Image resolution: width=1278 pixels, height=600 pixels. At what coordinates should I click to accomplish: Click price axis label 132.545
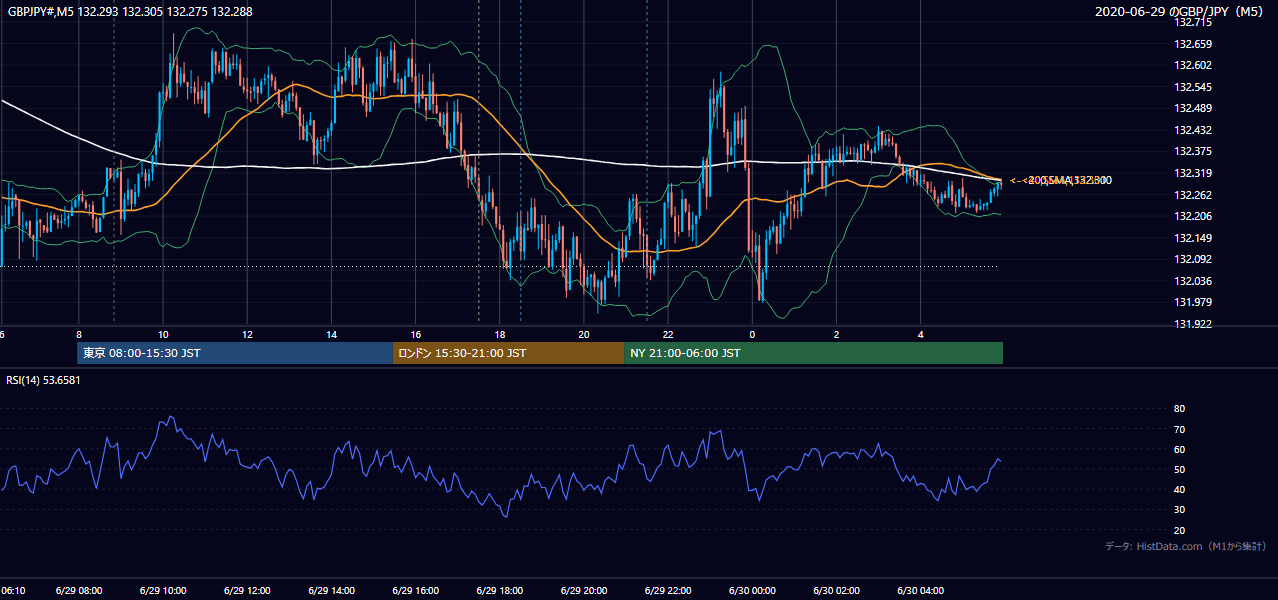(1192, 87)
